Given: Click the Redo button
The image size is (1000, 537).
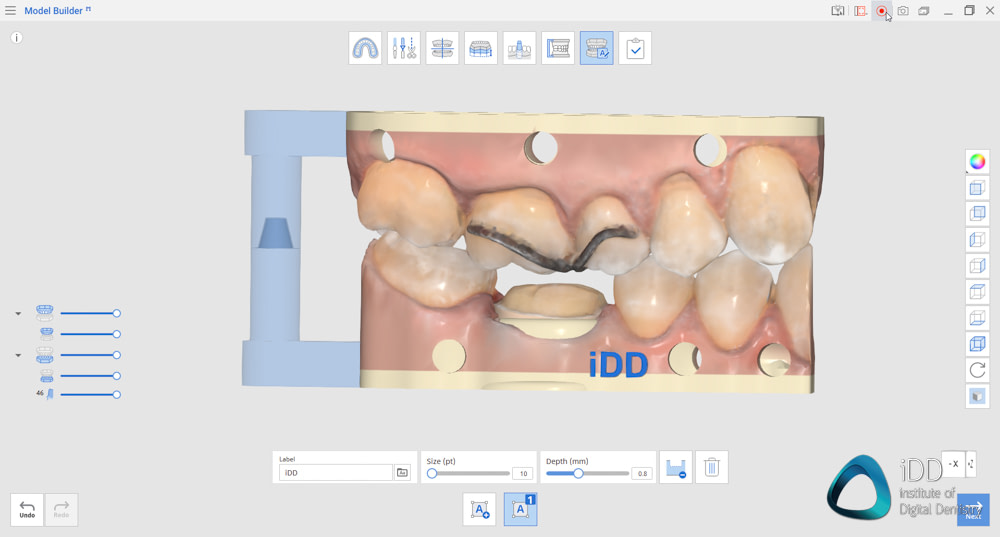Looking at the screenshot, I should pos(61,510).
